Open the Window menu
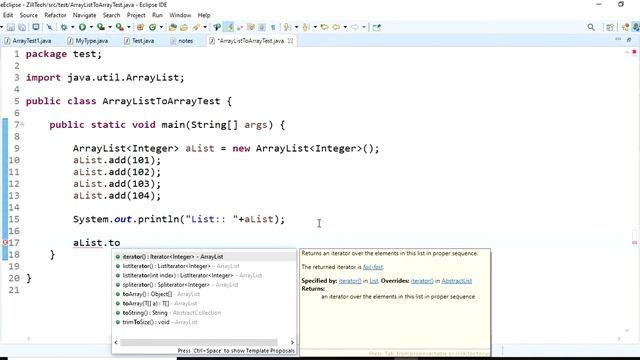640x360 pixels. tap(180, 15)
